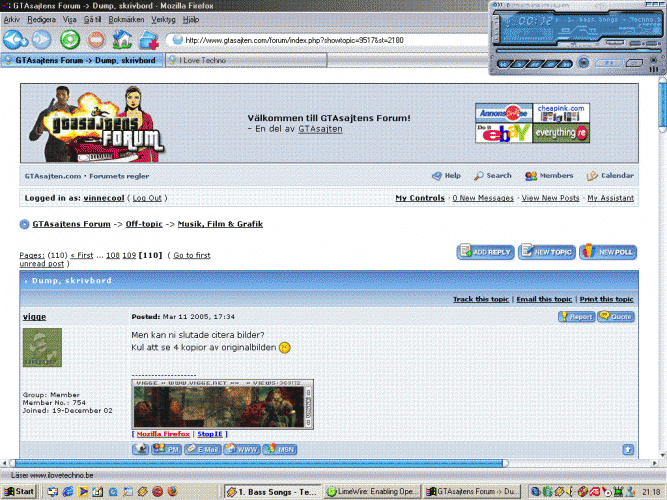This screenshot has width=667, height=500.
Task: Click the Log Out link
Action: (147, 198)
